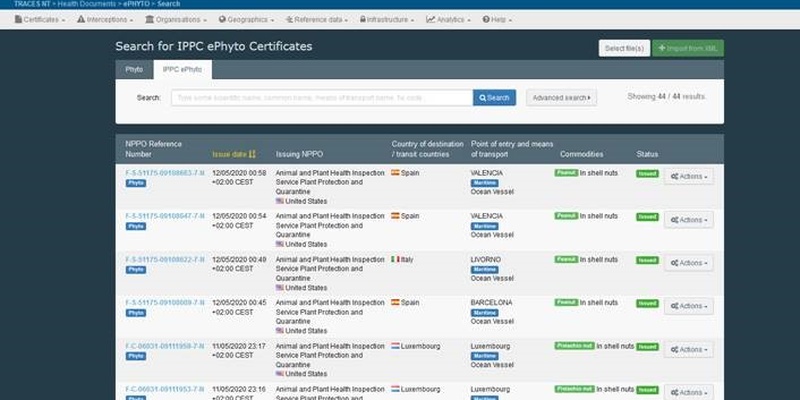
Task: Click the Issue date sort arrows icon
Action: [x=252, y=154]
